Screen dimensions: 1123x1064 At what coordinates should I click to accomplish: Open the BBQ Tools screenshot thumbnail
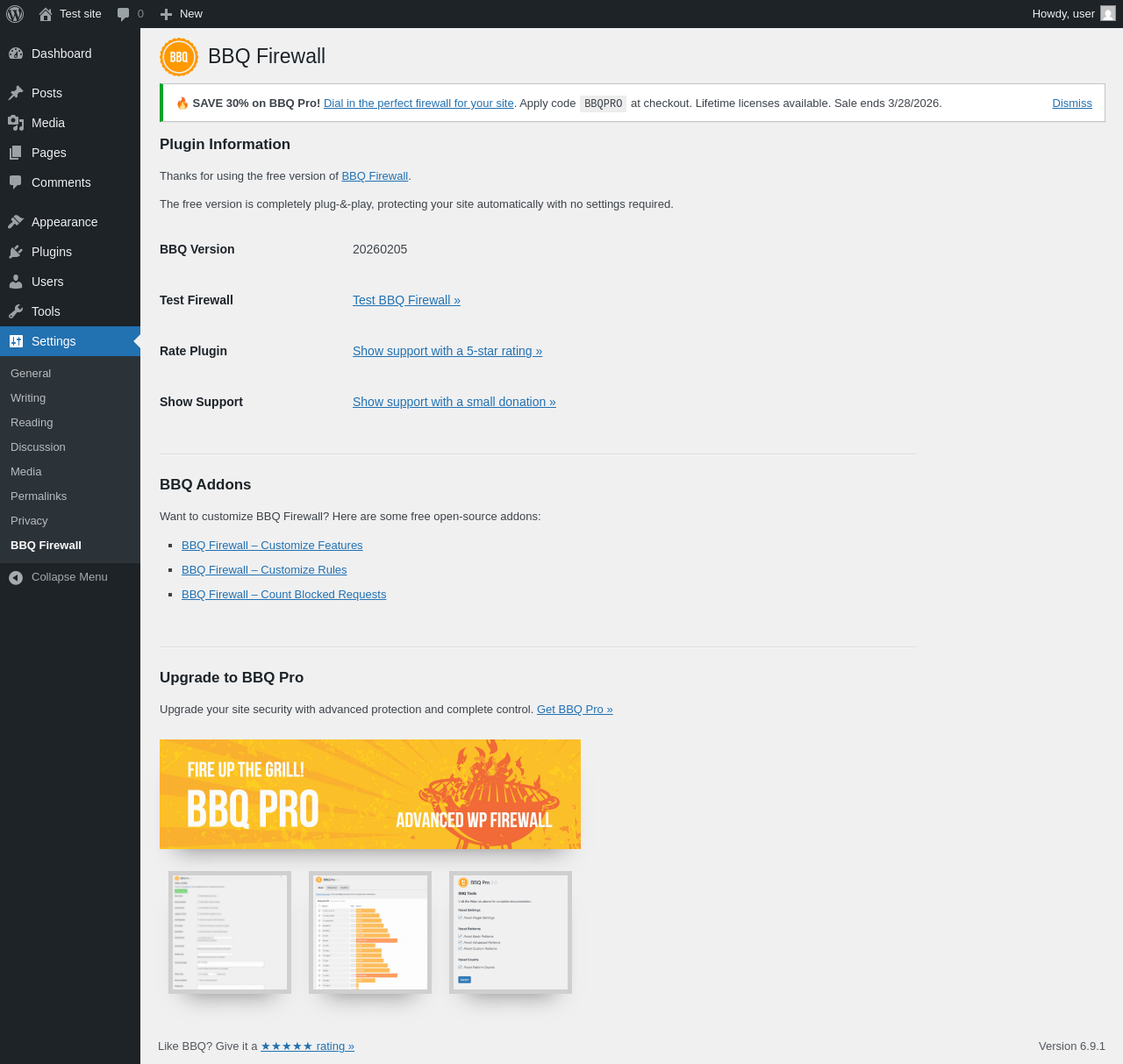[x=511, y=932]
